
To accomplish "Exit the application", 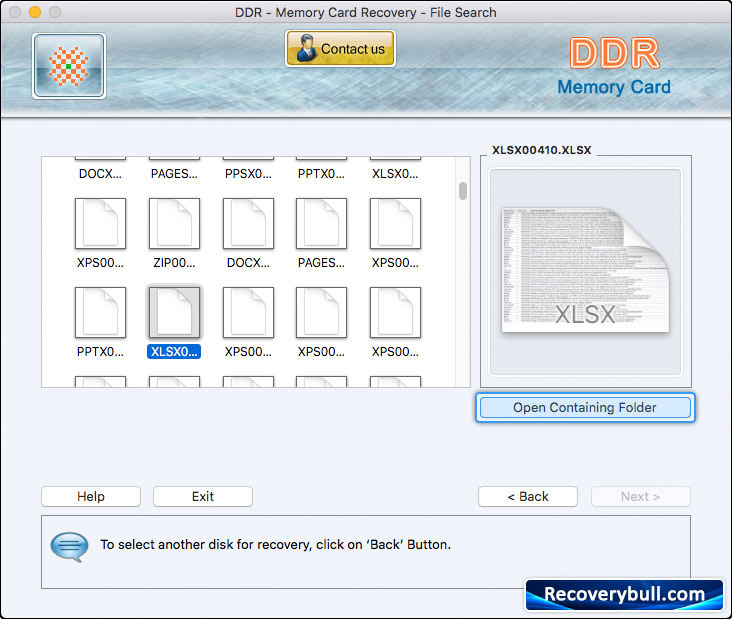I will click(x=203, y=496).
